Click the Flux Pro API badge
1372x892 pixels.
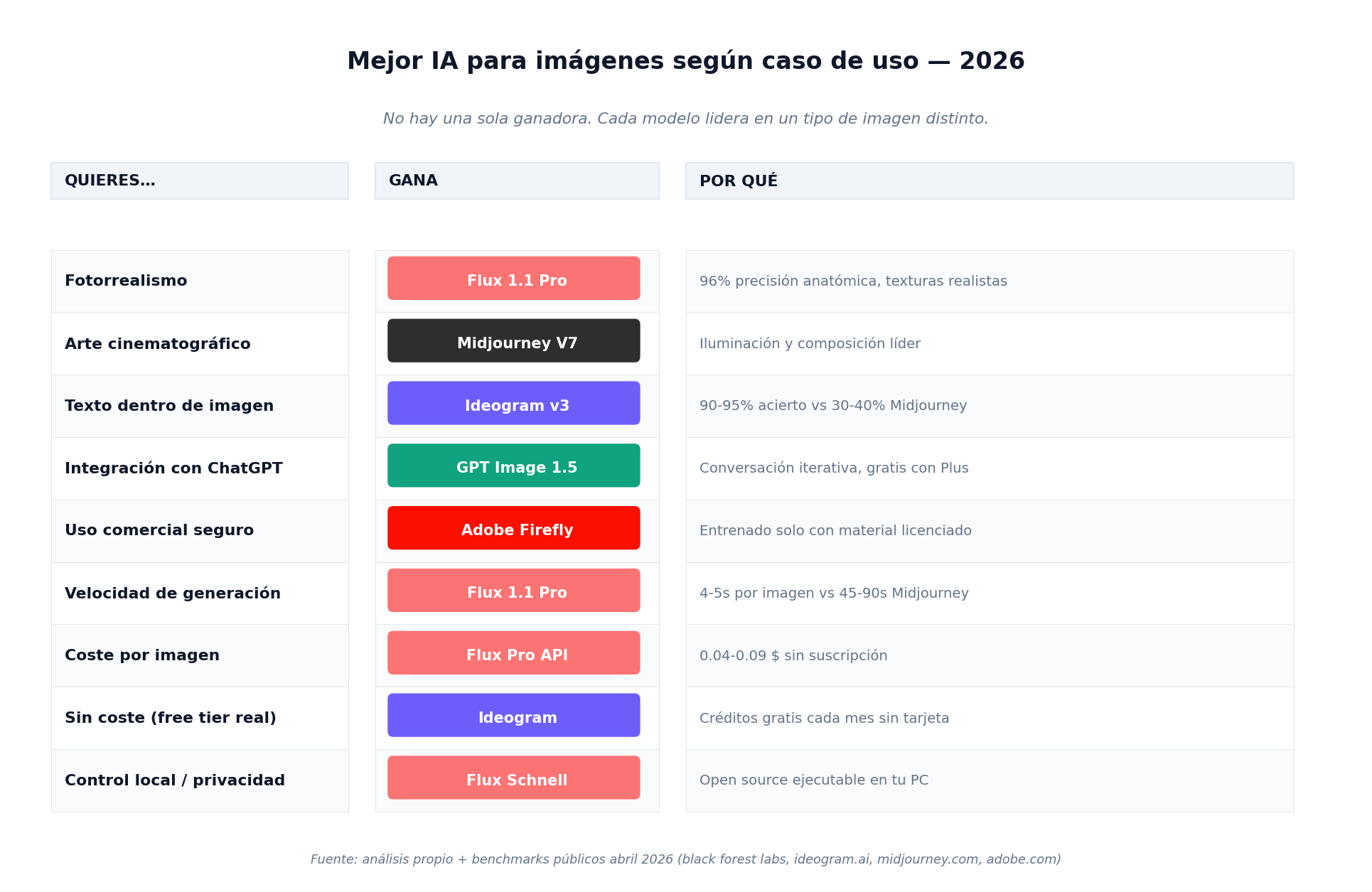[x=514, y=652]
